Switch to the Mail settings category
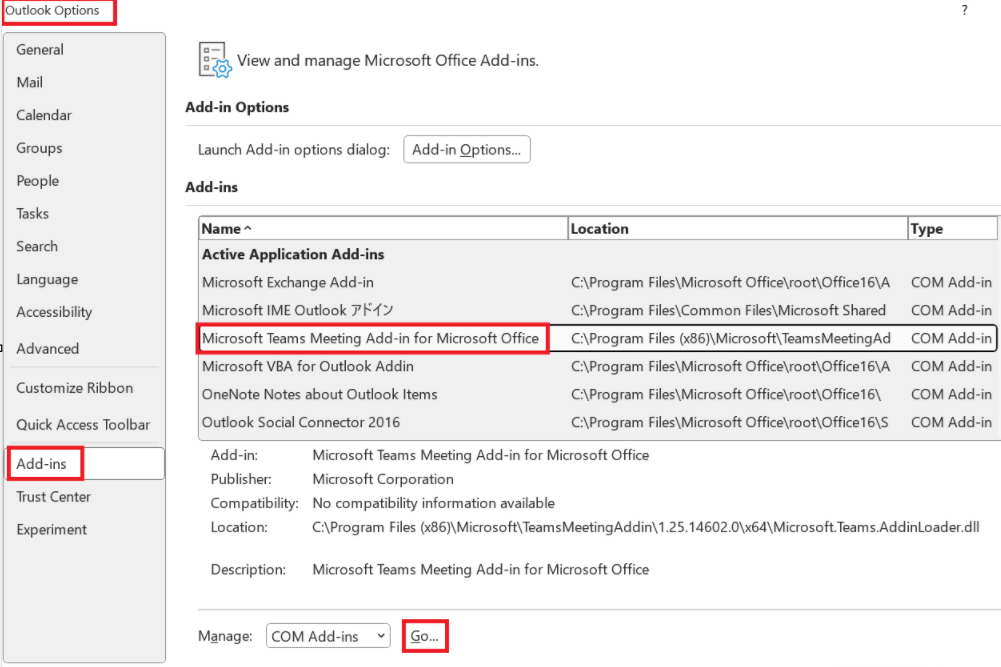1001x667 pixels. [x=28, y=82]
